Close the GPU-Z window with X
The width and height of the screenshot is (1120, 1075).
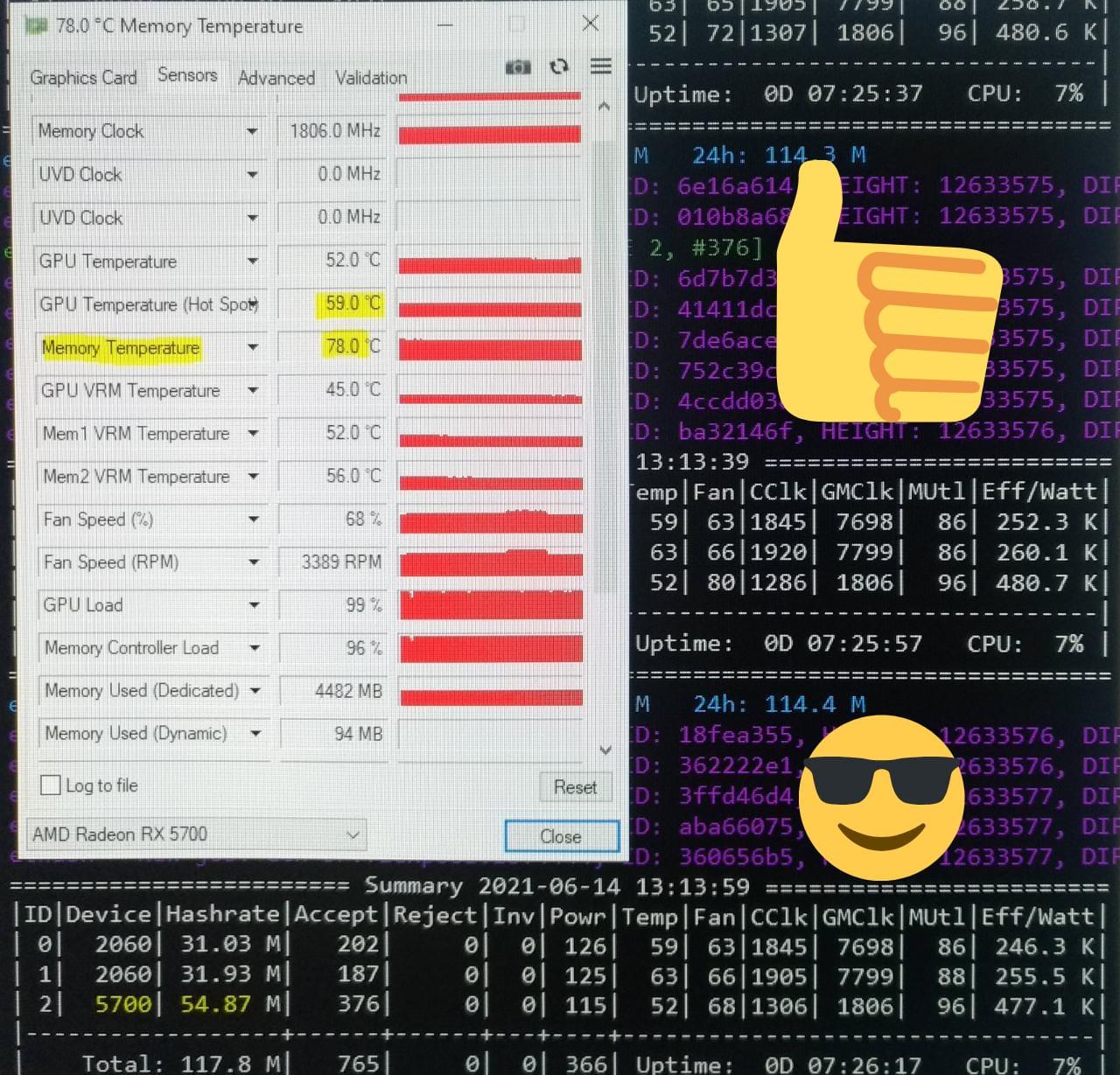pyautogui.click(x=591, y=24)
